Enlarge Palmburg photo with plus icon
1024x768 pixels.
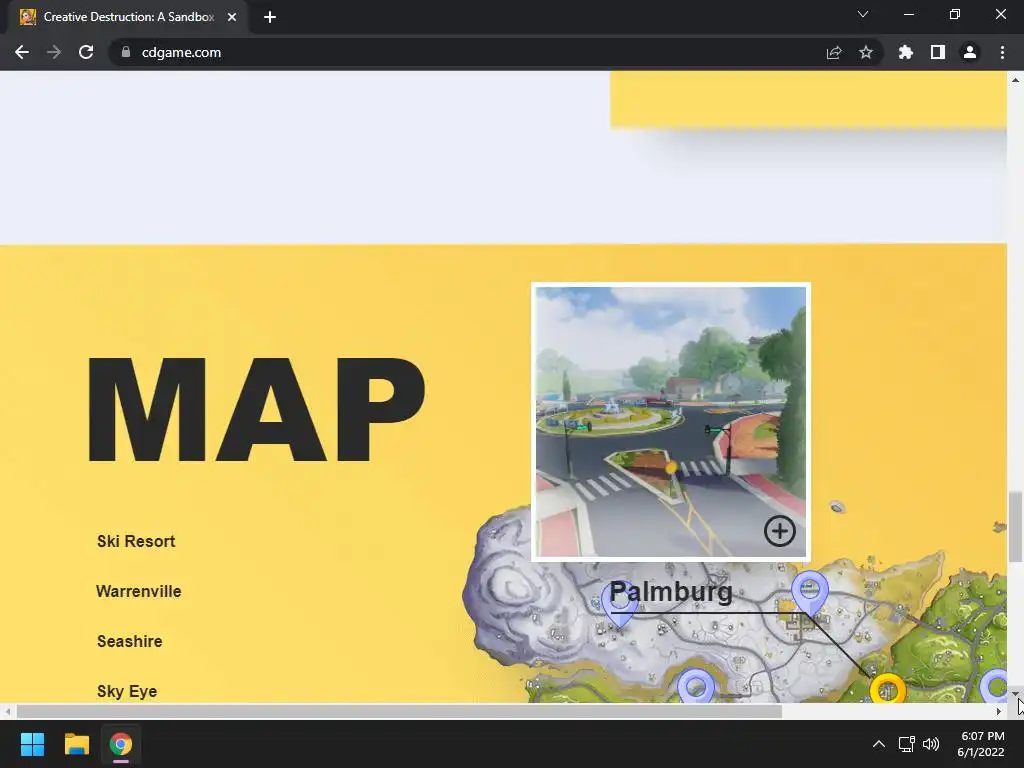coord(780,531)
